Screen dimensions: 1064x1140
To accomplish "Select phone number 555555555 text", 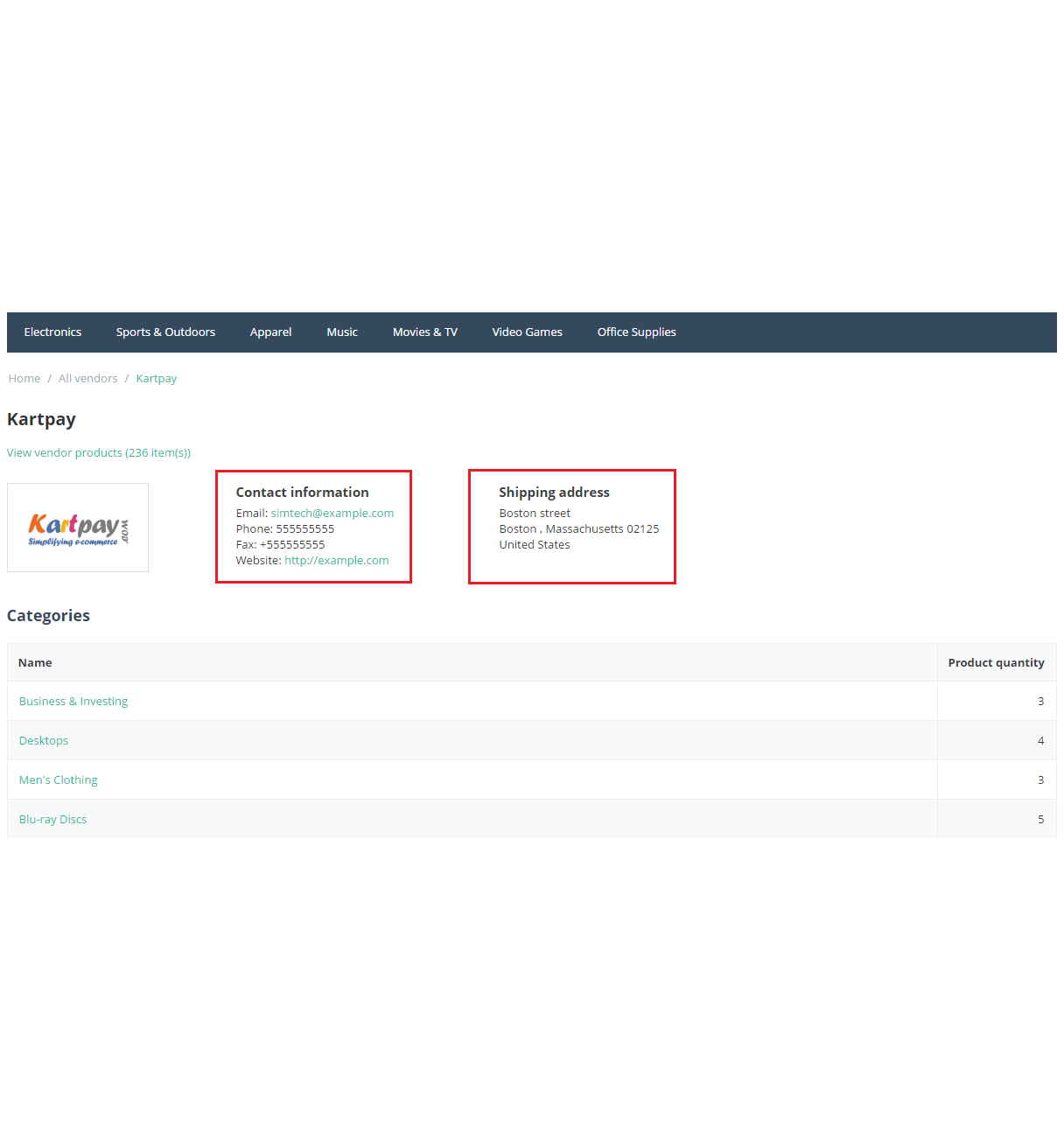I will pos(305,529).
